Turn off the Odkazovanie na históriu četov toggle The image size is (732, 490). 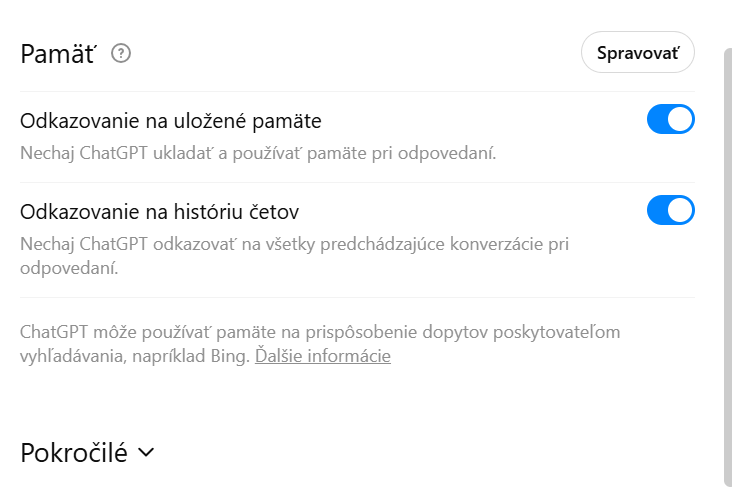[x=670, y=211]
